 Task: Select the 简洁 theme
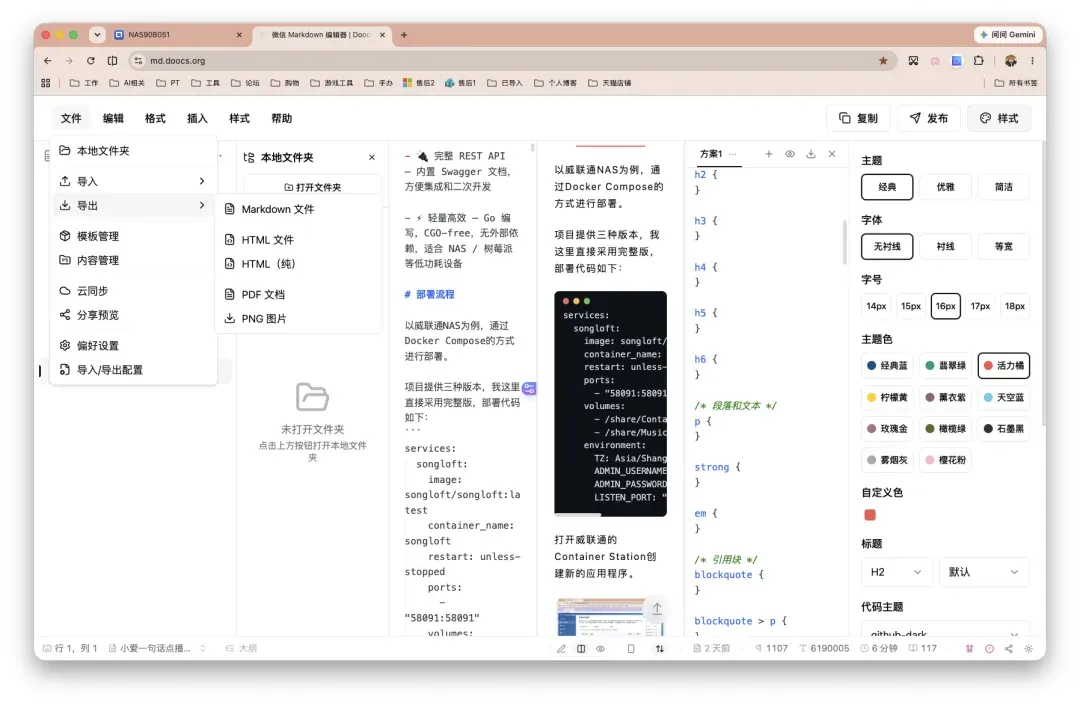coord(1004,187)
